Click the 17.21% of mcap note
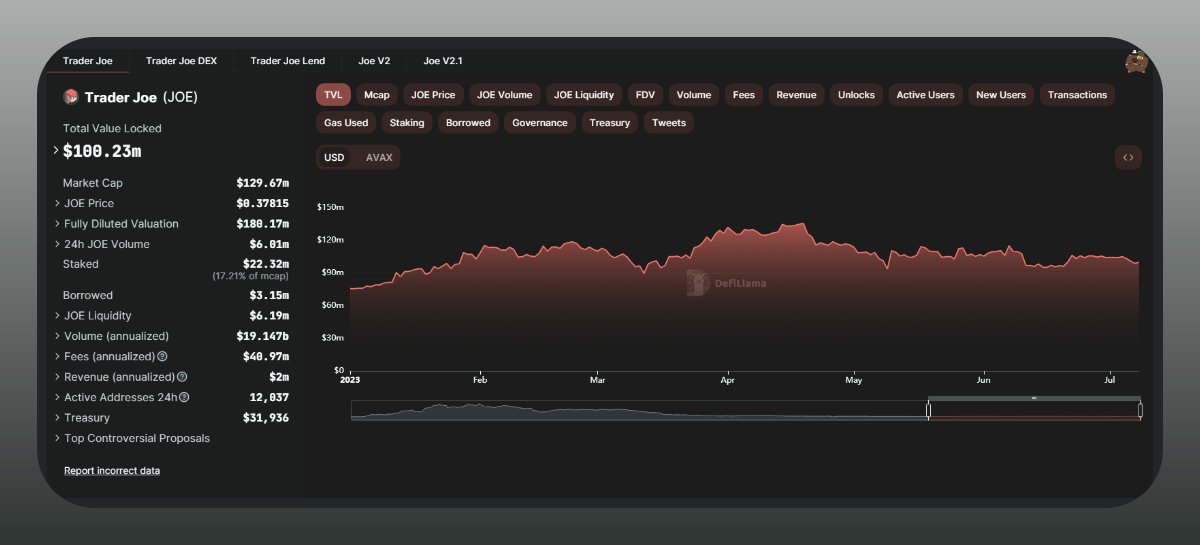The height and width of the screenshot is (545, 1200). pyautogui.click(x=250, y=275)
